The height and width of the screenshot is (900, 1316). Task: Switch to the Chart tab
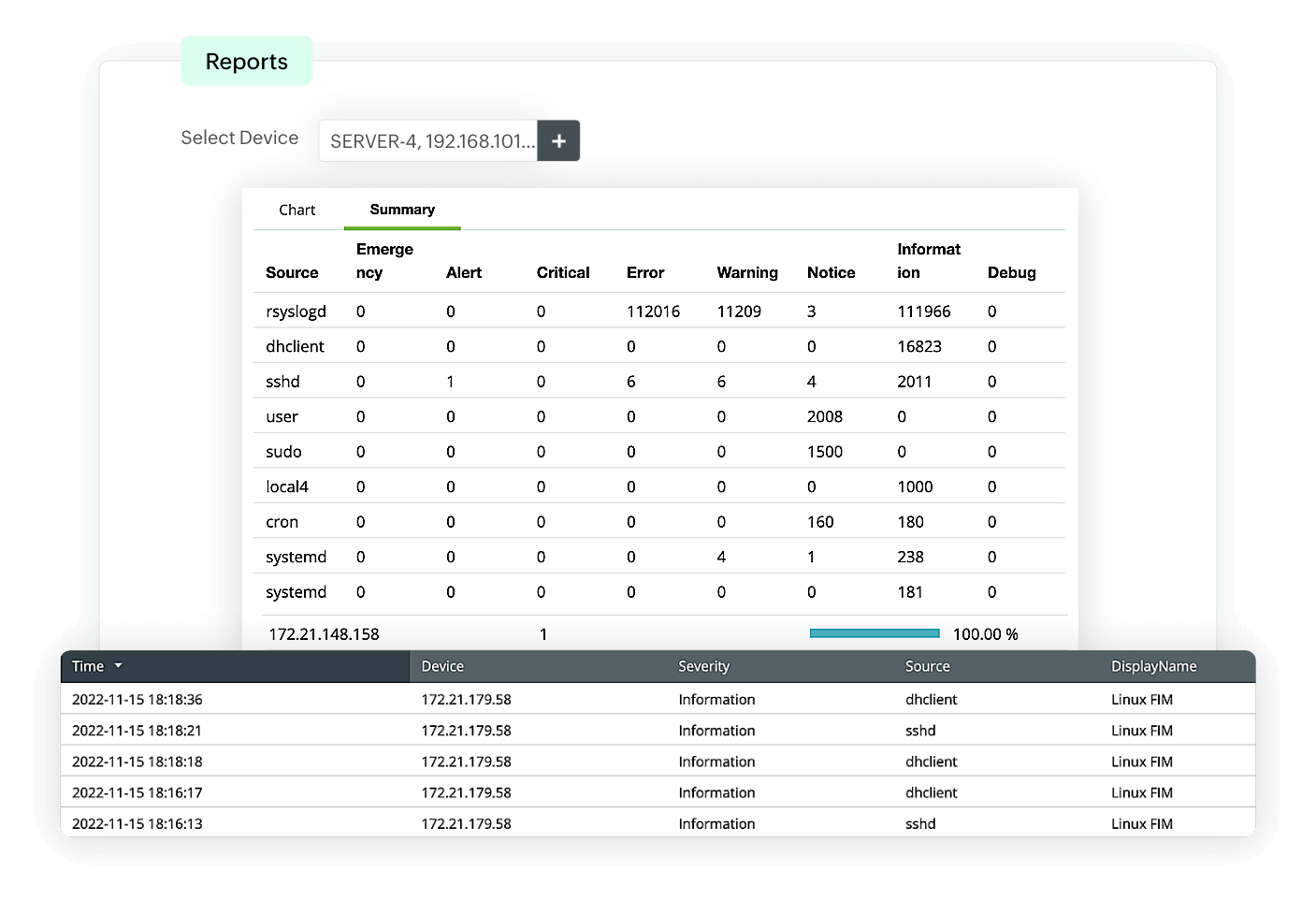tap(297, 210)
